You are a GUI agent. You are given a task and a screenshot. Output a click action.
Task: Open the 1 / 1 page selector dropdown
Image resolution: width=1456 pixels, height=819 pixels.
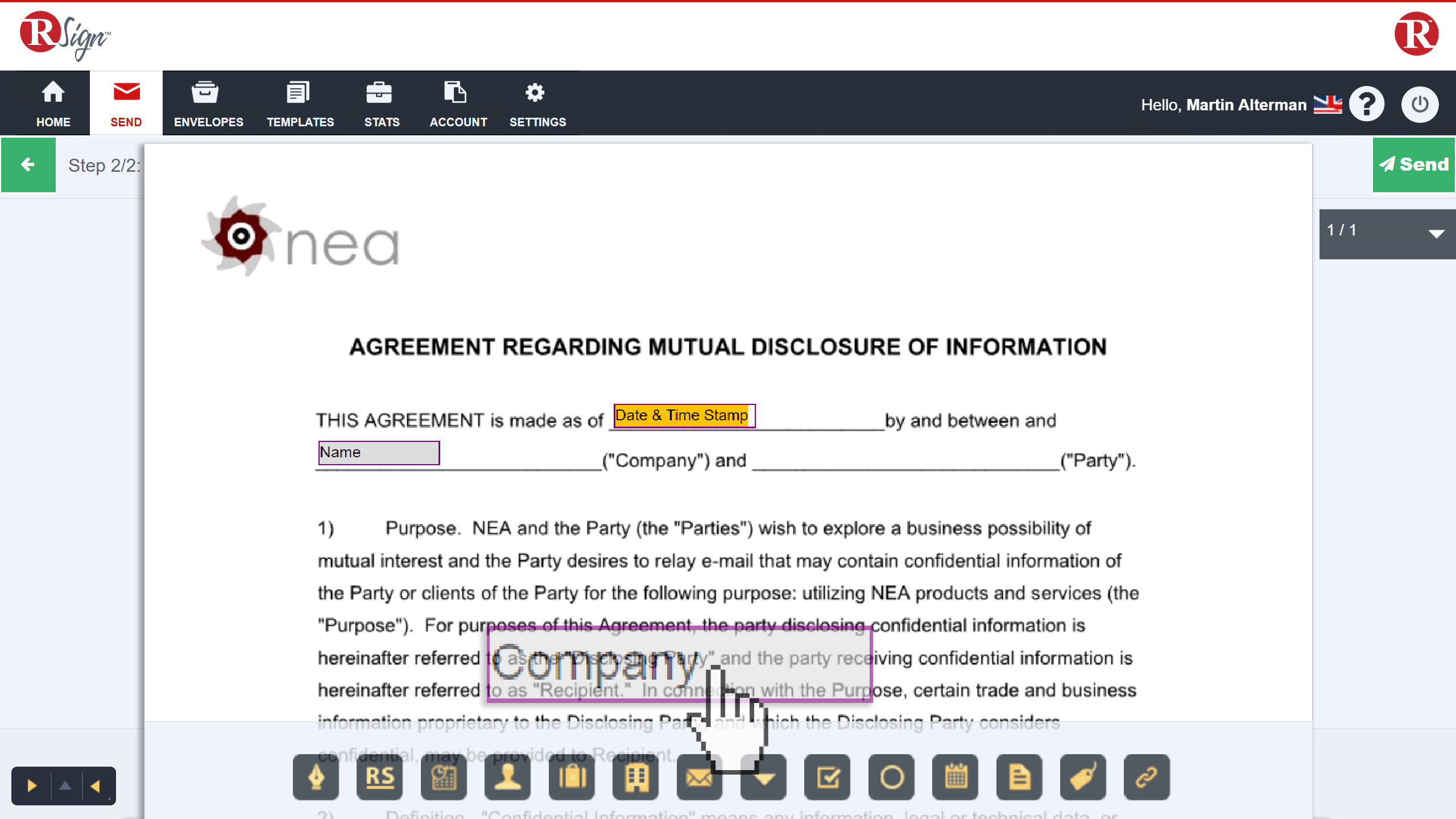click(x=1387, y=234)
